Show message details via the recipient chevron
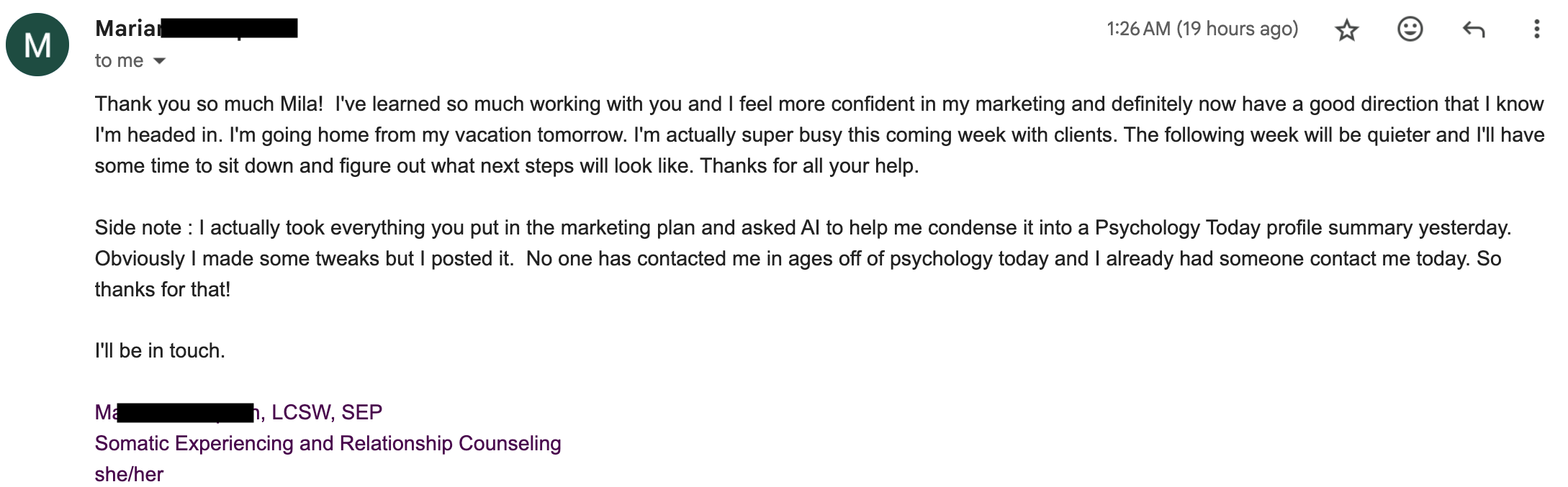The image size is (1568, 487). coord(159,60)
